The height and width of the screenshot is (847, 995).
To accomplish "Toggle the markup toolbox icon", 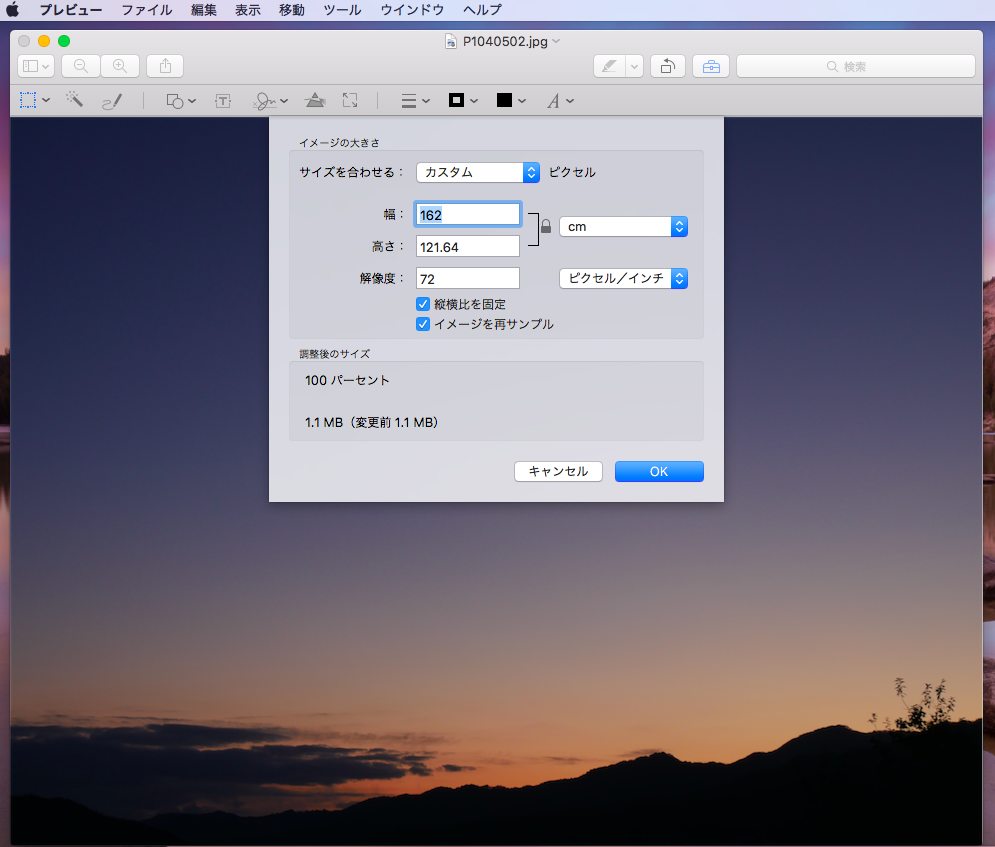I will [711, 66].
